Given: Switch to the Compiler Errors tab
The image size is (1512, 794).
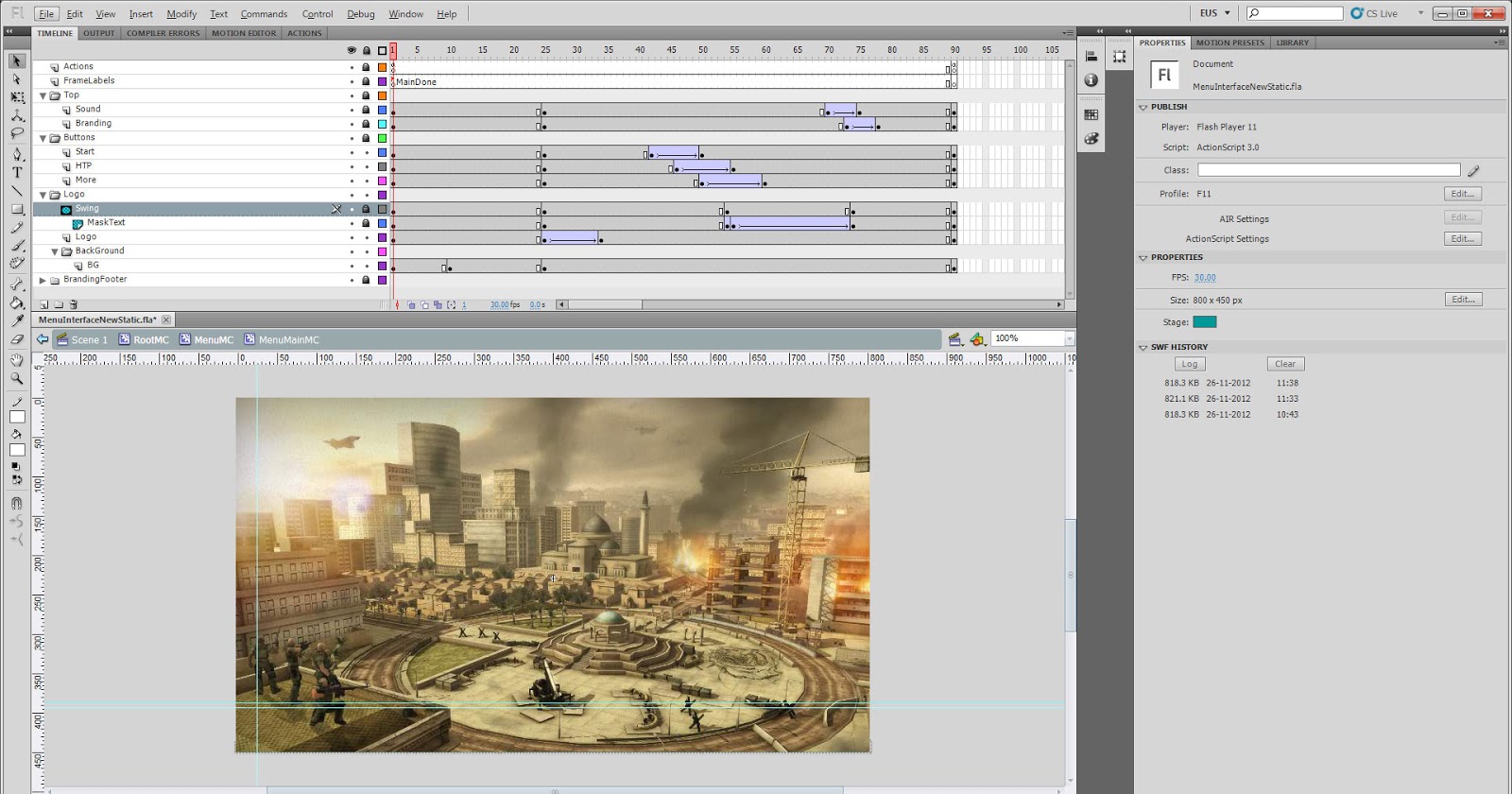Looking at the screenshot, I should coord(163,33).
